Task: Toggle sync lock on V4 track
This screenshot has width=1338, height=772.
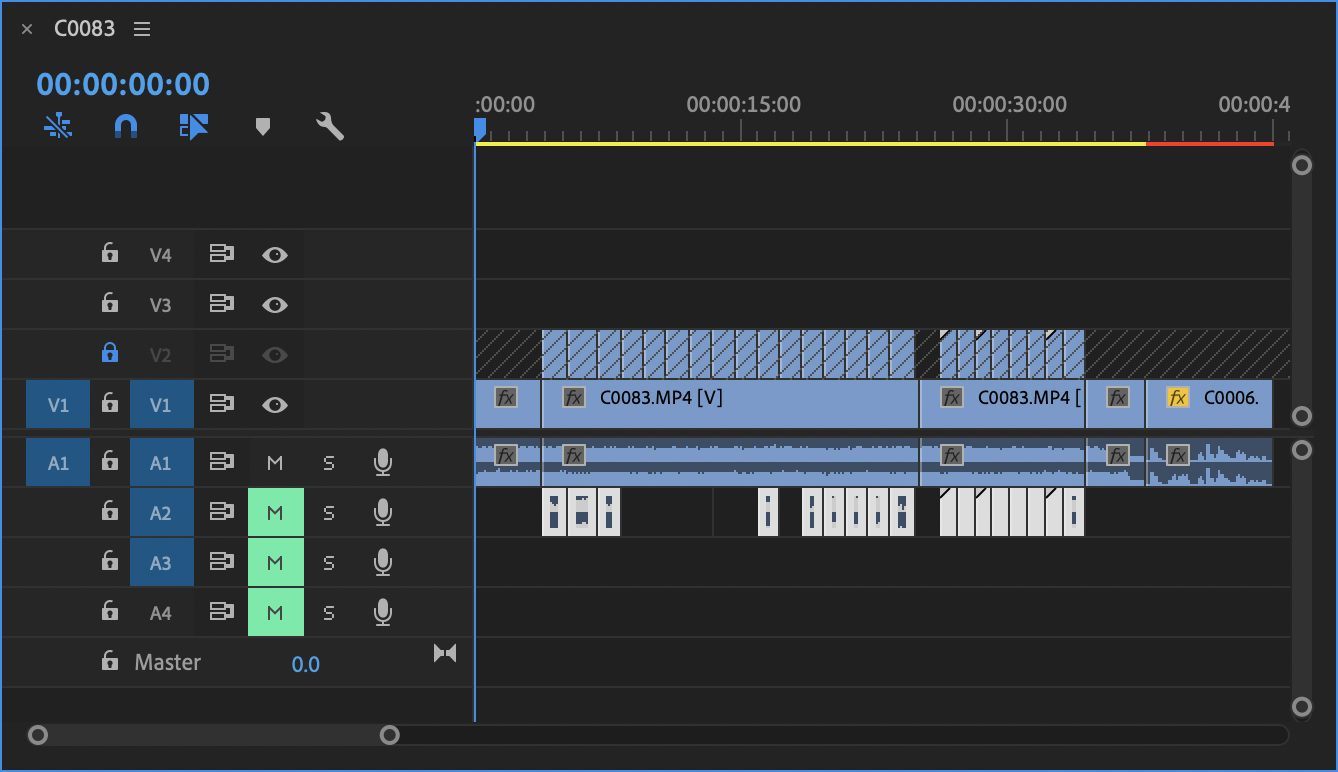Action: (221, 254)
